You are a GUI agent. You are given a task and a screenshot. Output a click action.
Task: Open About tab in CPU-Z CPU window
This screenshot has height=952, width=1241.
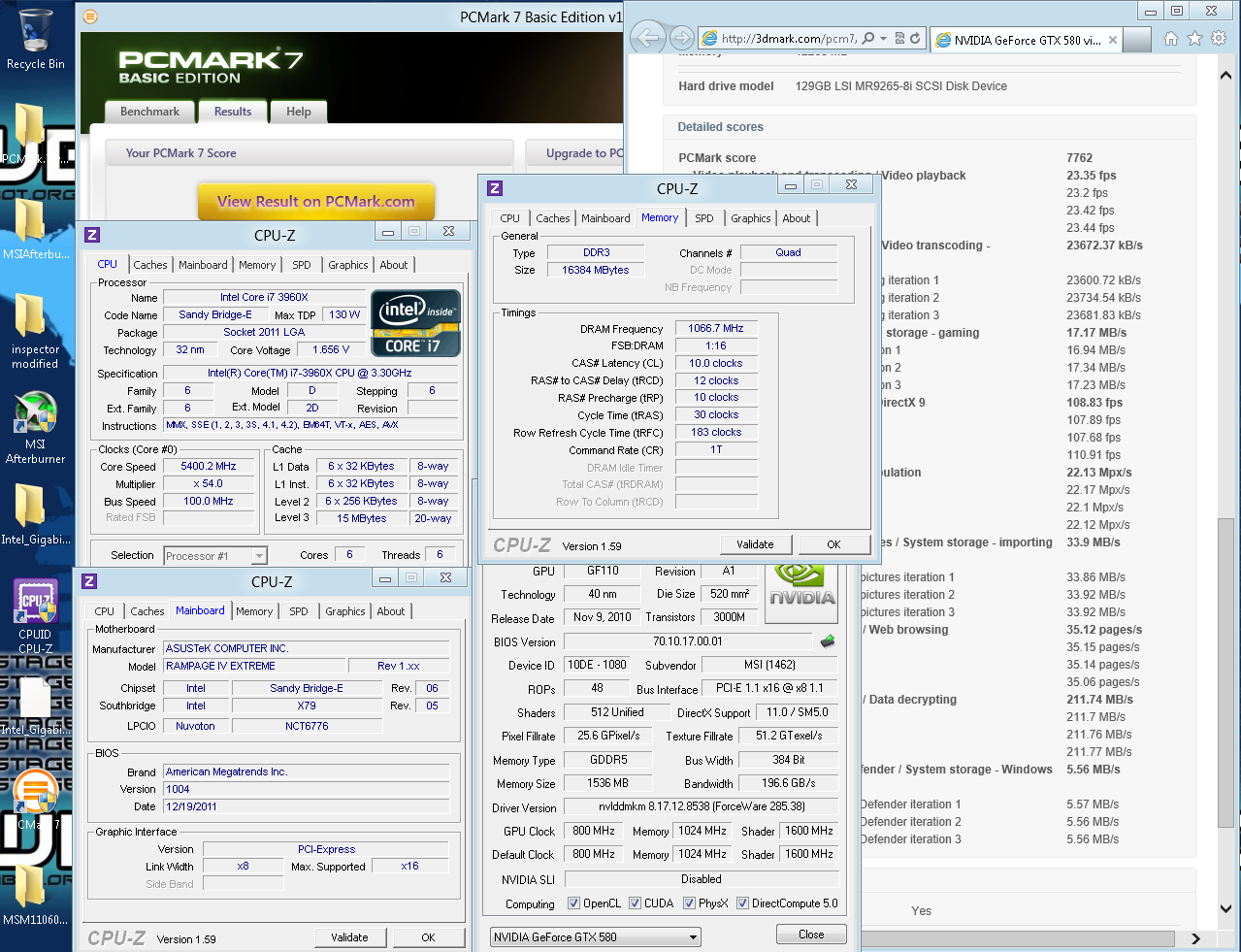pos(394,265)
